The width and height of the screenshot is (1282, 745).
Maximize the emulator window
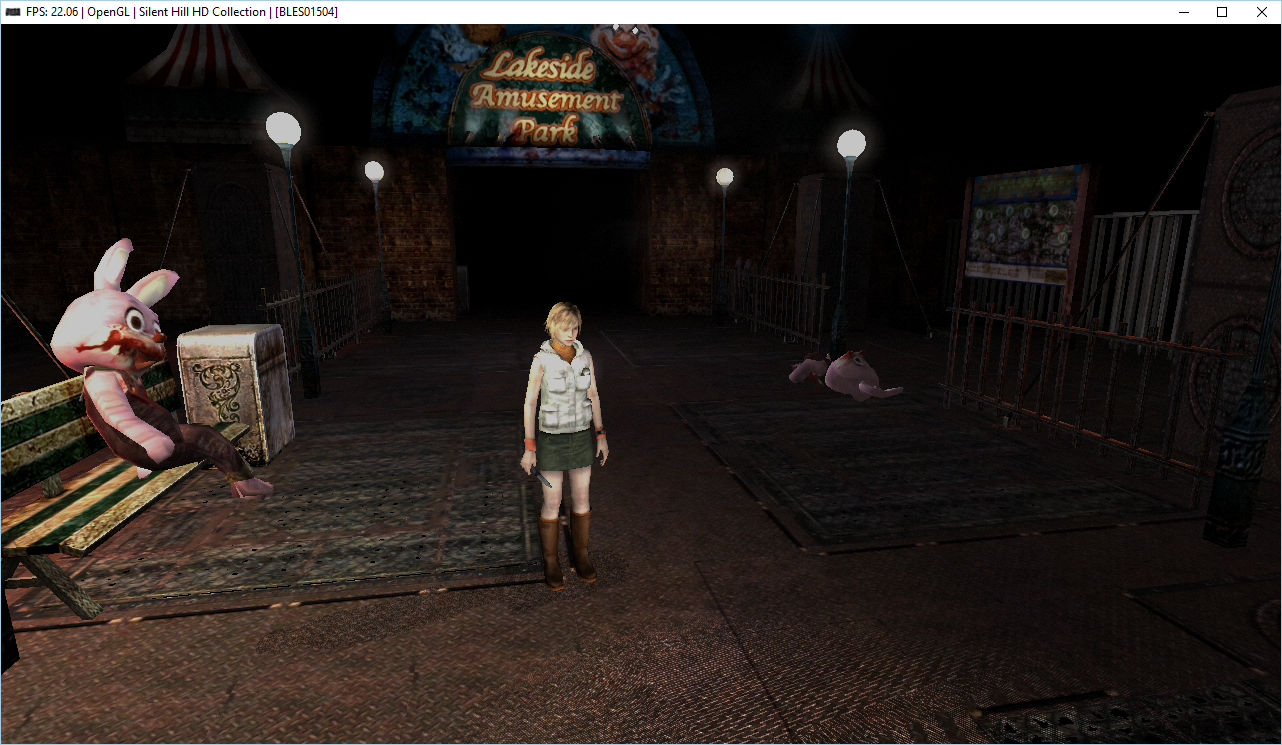[1221, 12]
